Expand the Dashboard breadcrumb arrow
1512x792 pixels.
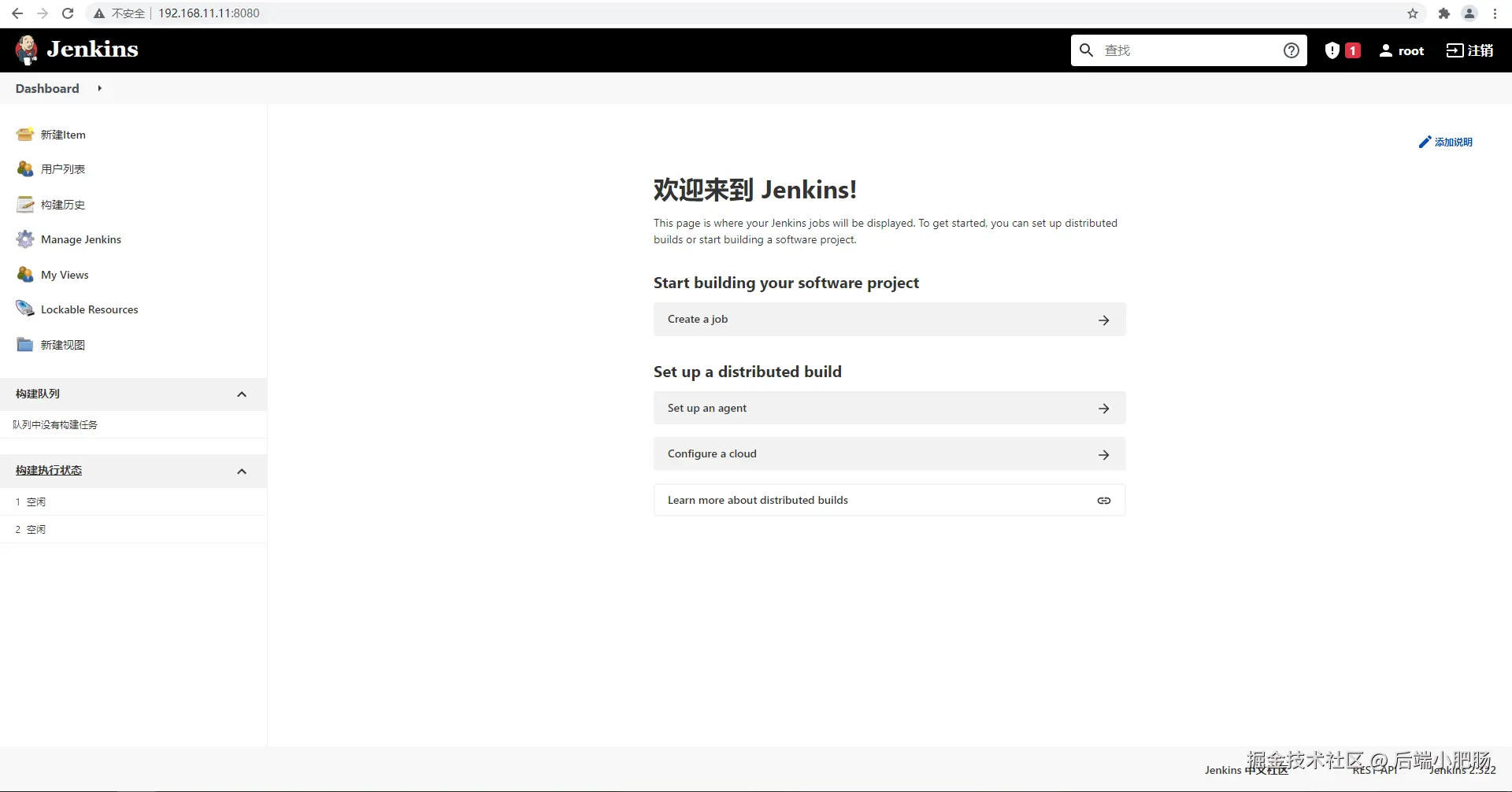point(99,88)
